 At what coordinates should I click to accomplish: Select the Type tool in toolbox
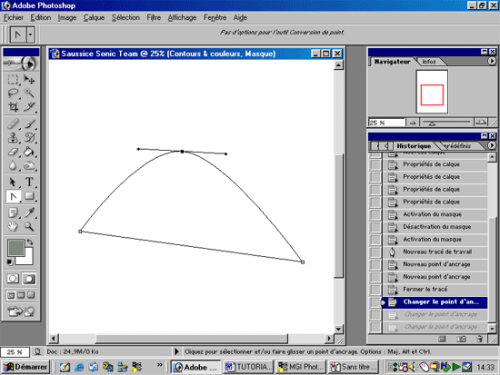[x=29, y=182]
